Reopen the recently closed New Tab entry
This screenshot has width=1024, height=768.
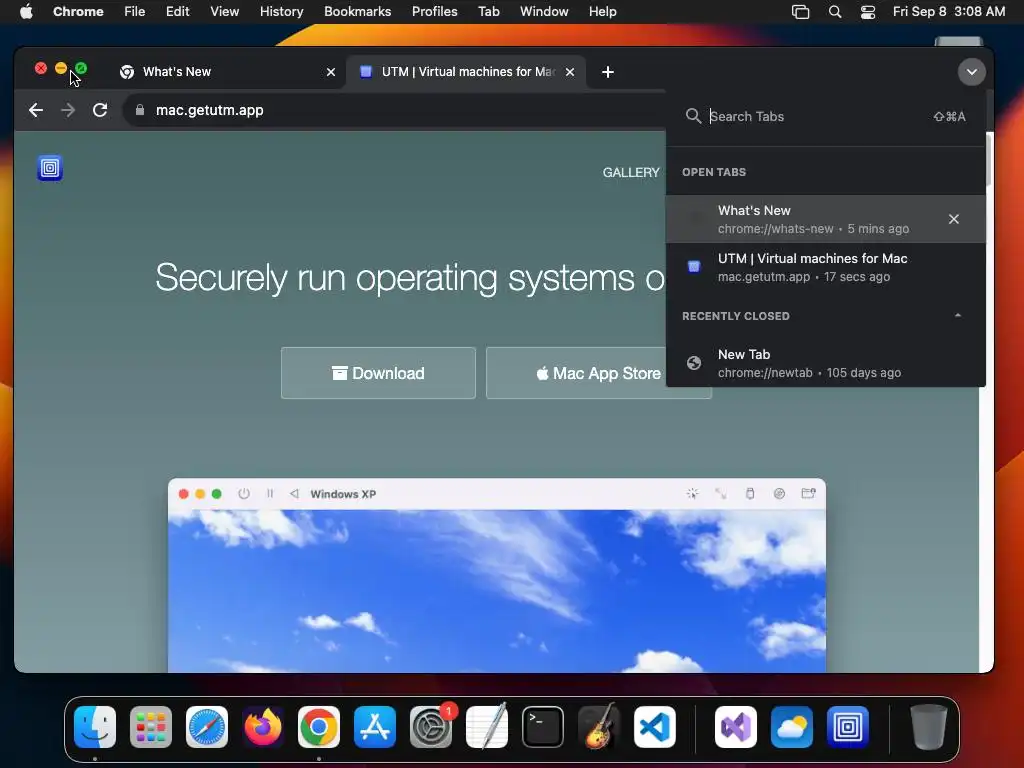(x=825, y=363)
